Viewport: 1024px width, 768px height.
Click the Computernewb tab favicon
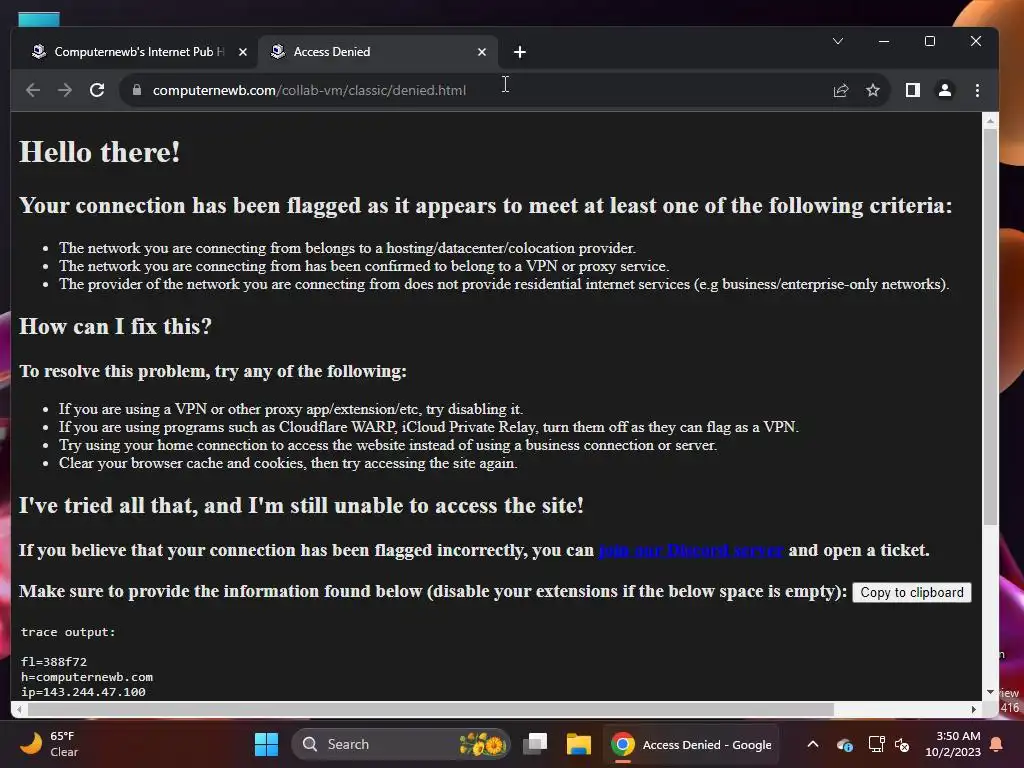click(x=39, y=52)
